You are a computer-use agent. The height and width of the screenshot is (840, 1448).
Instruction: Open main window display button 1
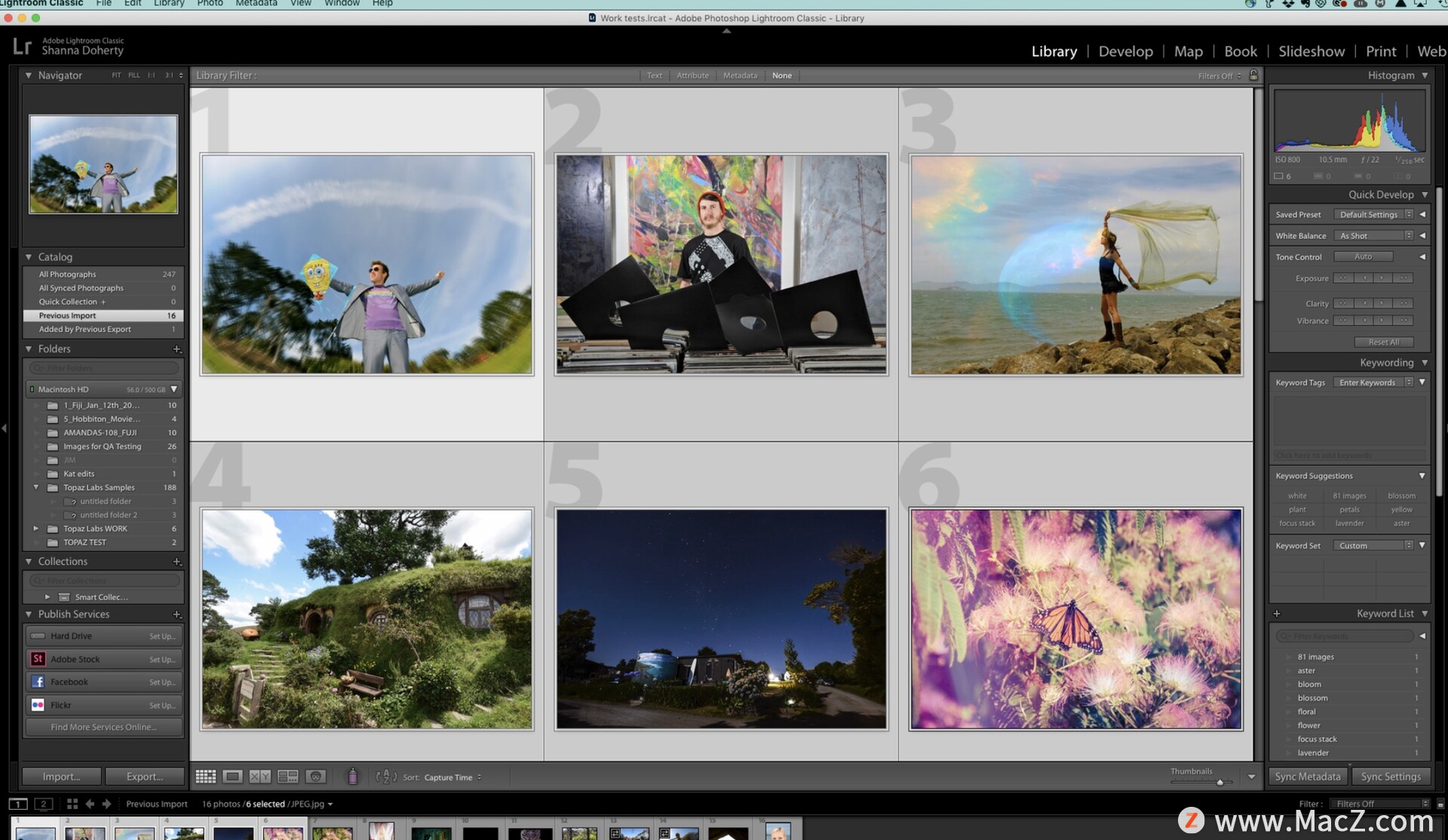coord(18,804)
